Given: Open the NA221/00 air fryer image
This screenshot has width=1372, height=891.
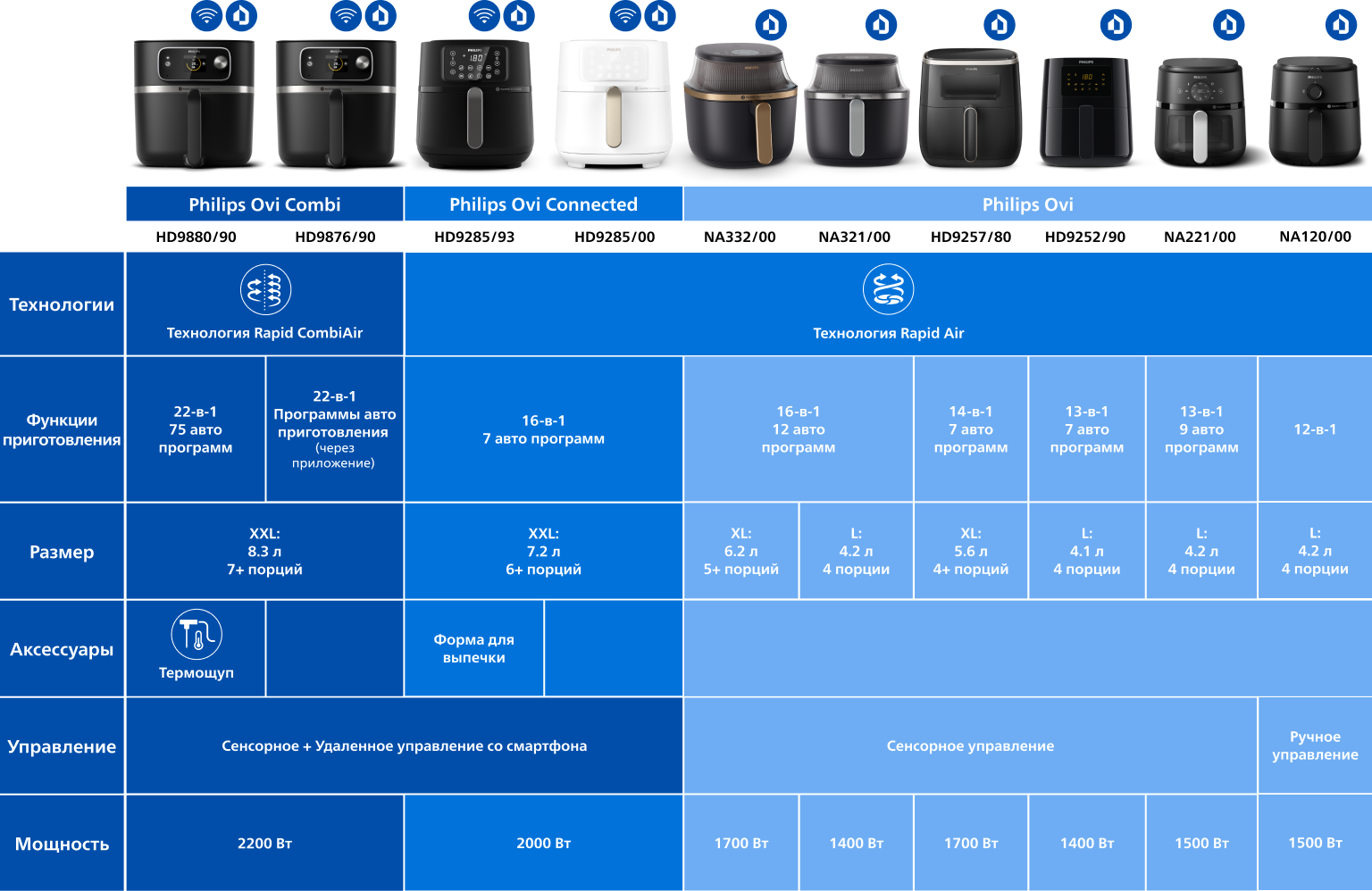Looking at the screenshot, I should [x=1200, y=112].
